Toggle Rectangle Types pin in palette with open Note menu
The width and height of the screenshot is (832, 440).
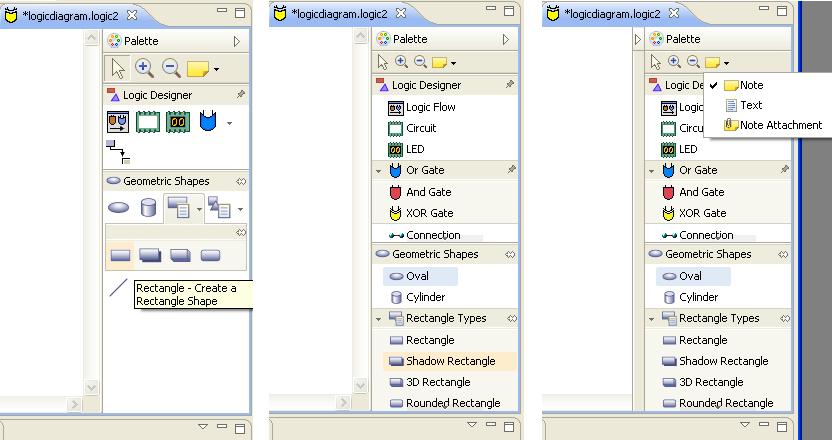click(x=785, y=318)
